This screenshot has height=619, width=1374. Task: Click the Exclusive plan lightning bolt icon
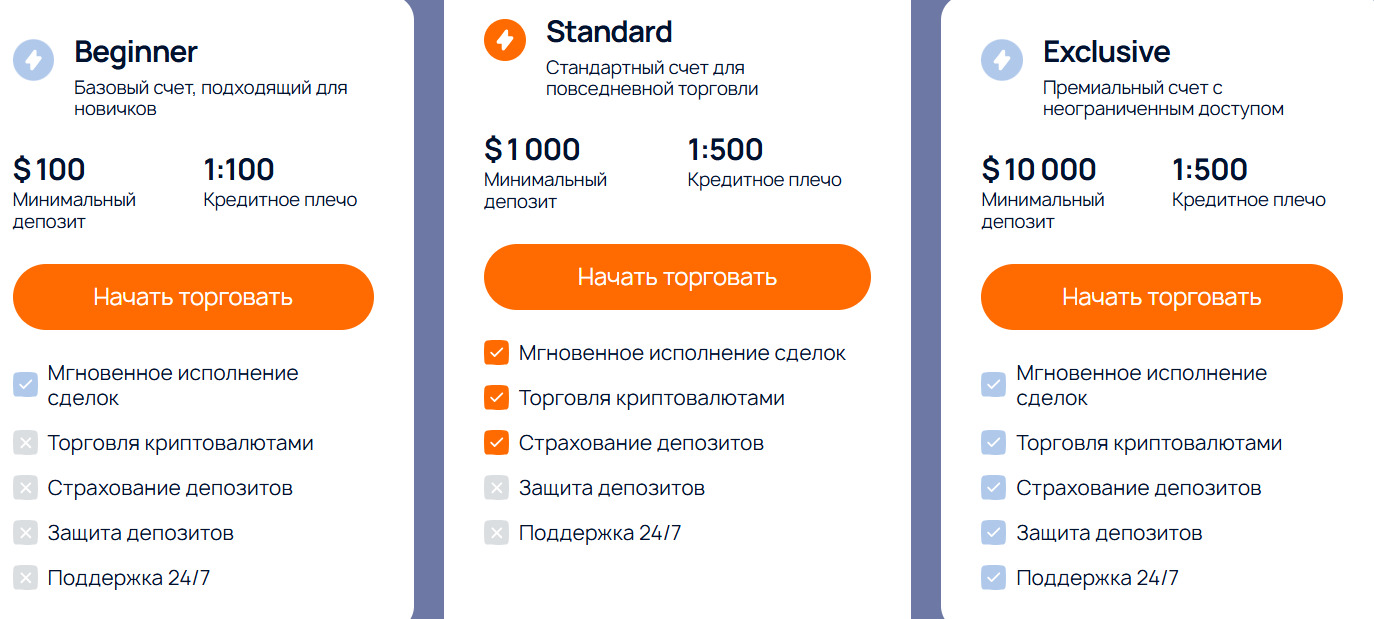(1002, 59)
